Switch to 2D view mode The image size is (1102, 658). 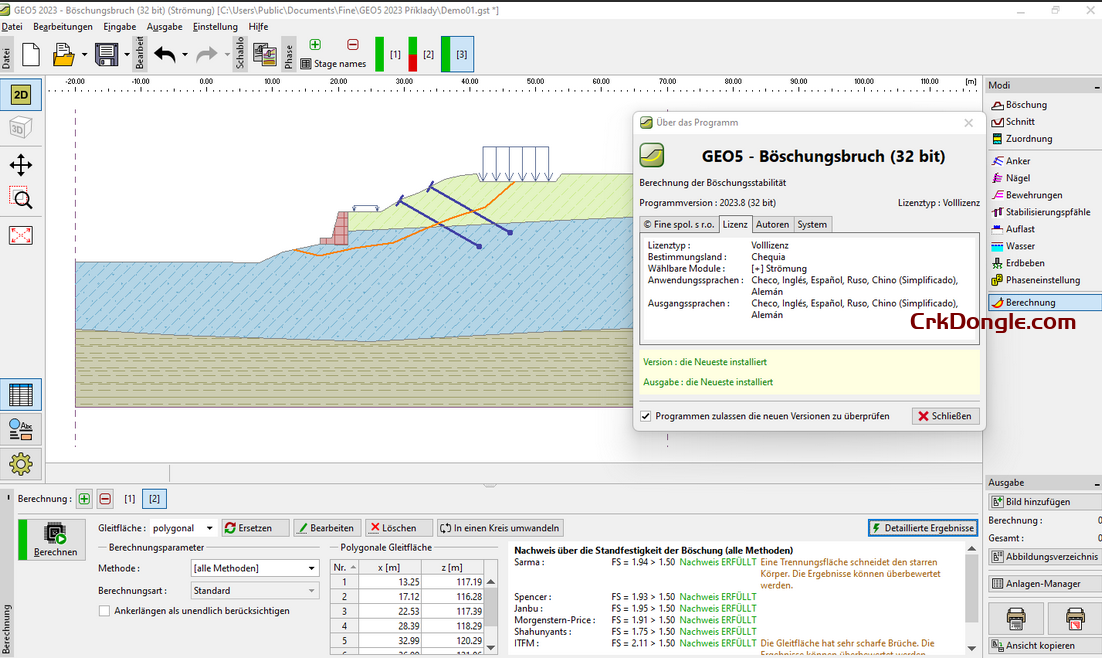point(20,95)
